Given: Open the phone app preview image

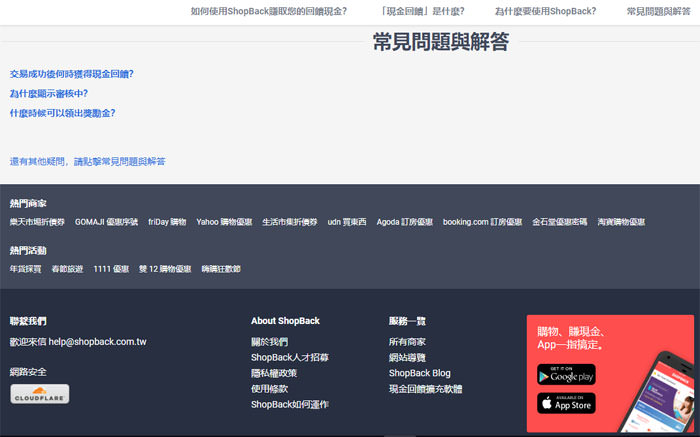Looking at the screenshot, I should point(658,393).
